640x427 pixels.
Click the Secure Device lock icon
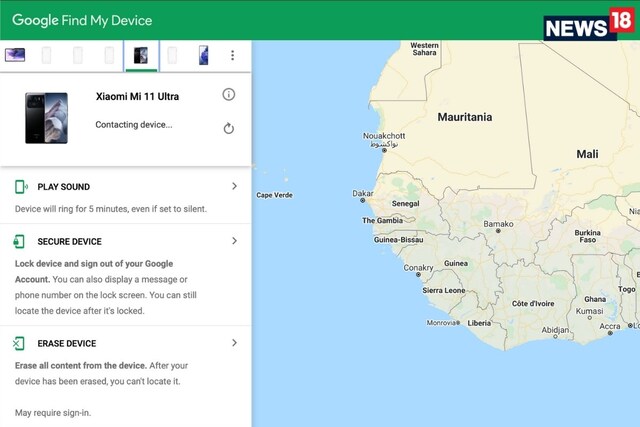[20, 242]
